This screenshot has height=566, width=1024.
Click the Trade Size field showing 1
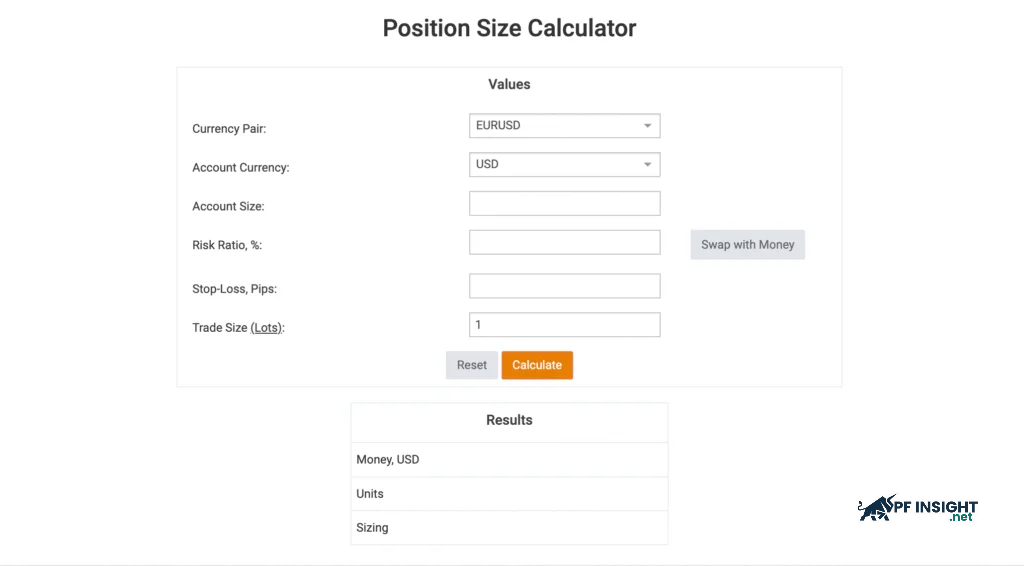point(564,325)
